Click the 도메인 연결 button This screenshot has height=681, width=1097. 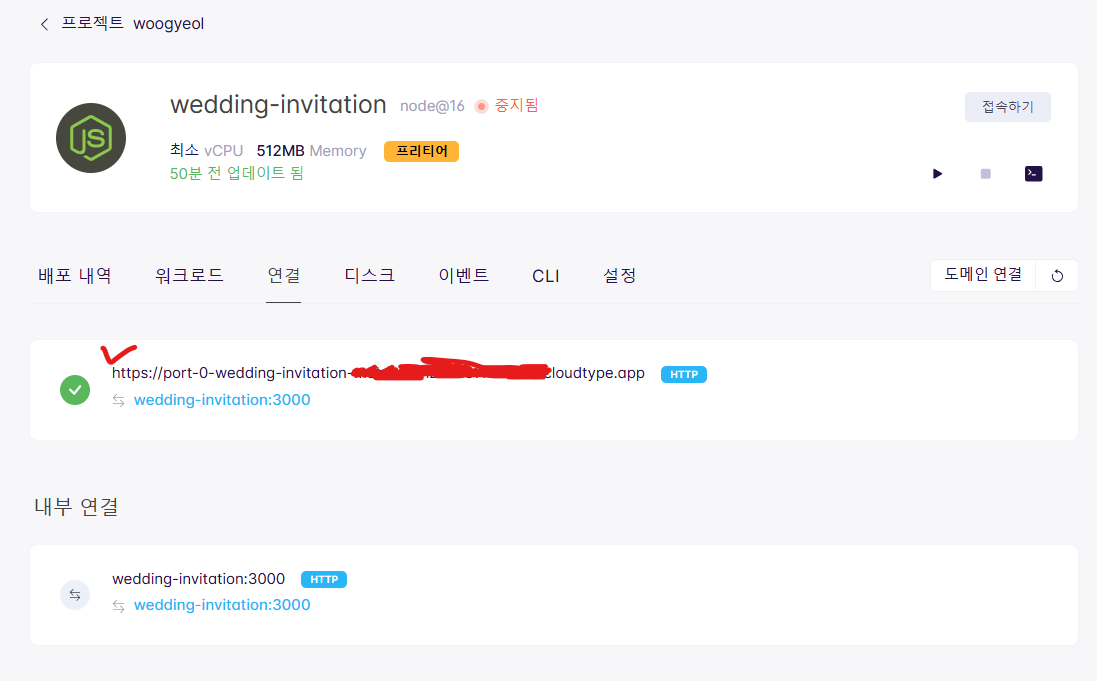(983, 274)
